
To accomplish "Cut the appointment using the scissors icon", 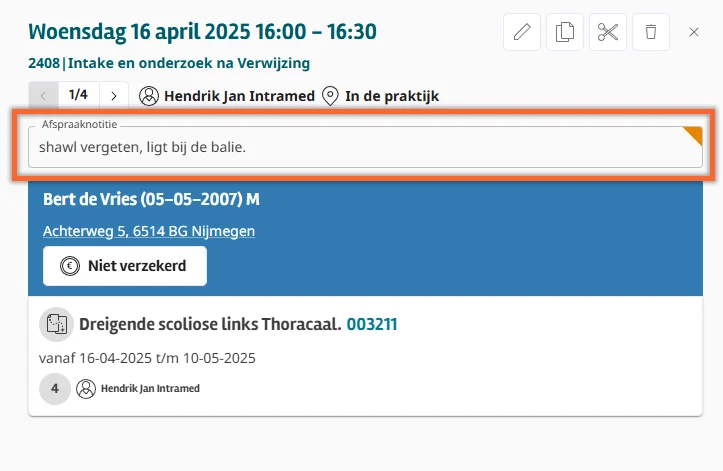I will click(x=608, y=32).
